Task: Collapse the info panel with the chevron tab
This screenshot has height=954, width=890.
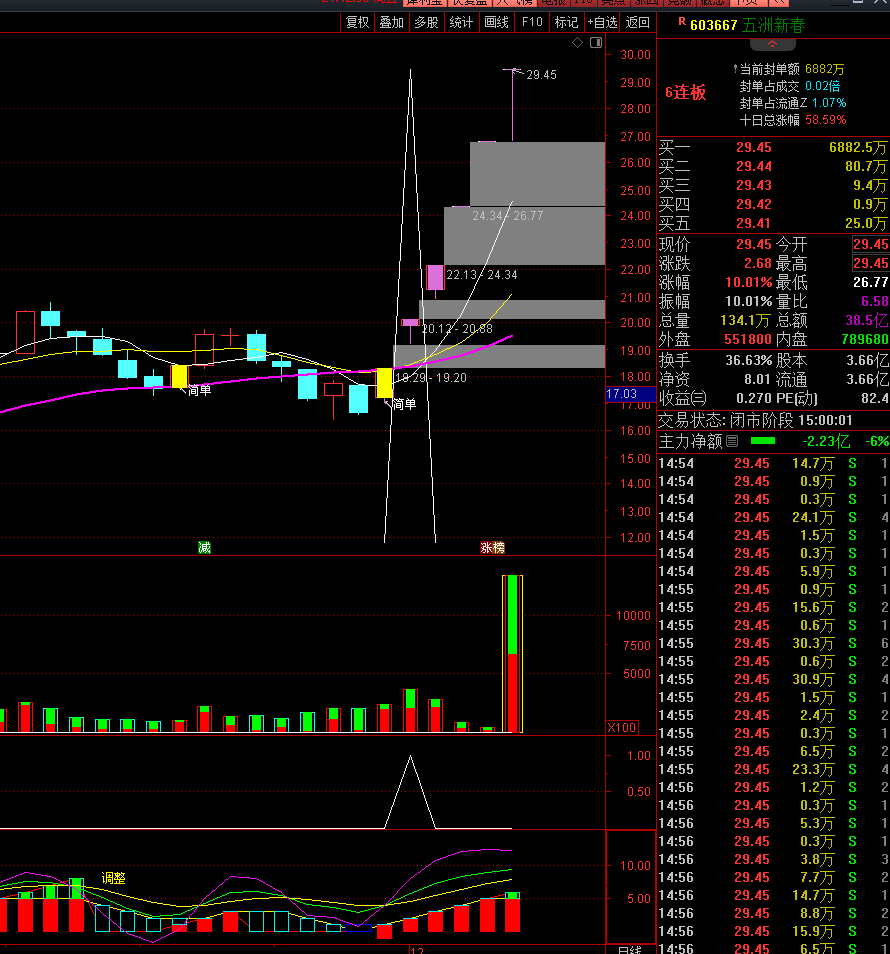Action: tap(773, 44)
